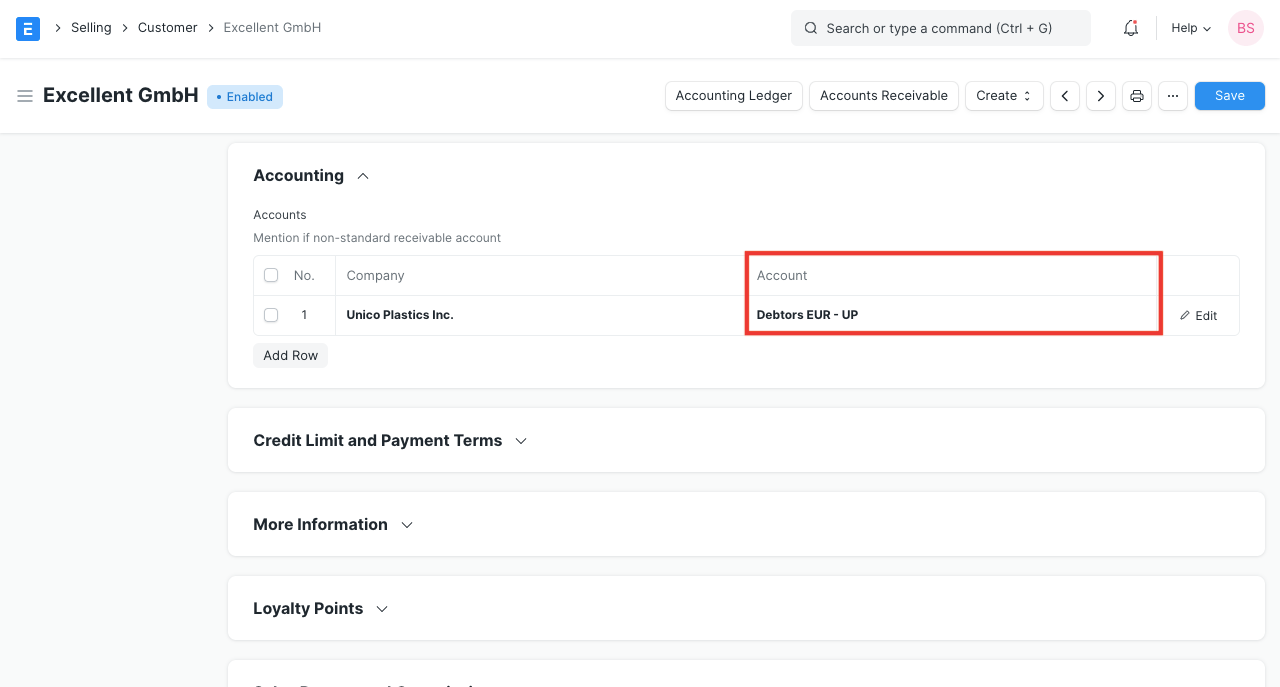Go to next customer with right arrow

[x=1100, y=95]
